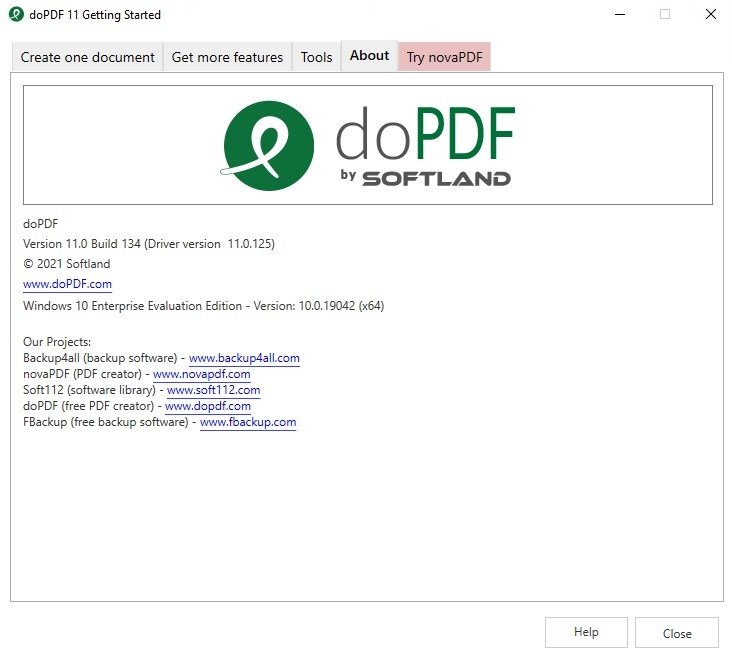Click the Help button
This screenshot has height=659, width=732.
586,632
